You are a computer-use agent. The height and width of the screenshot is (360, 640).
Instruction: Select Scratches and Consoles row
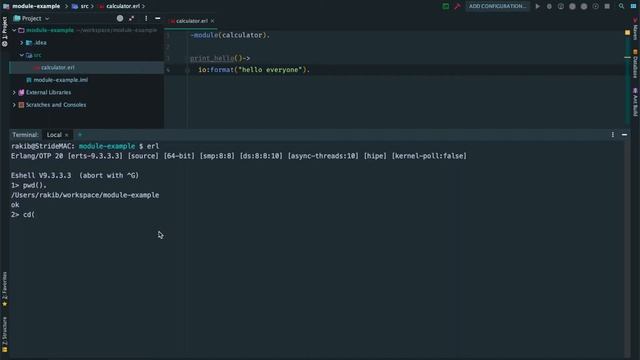coord(87,105)
